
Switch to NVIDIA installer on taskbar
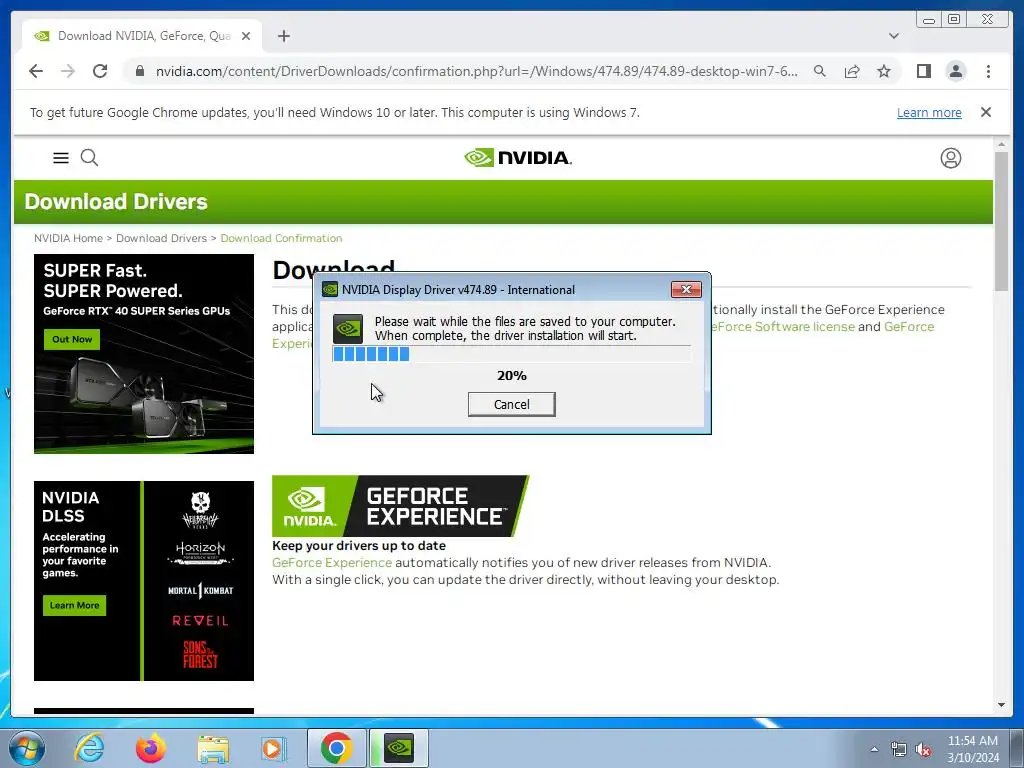coord(399,748)
